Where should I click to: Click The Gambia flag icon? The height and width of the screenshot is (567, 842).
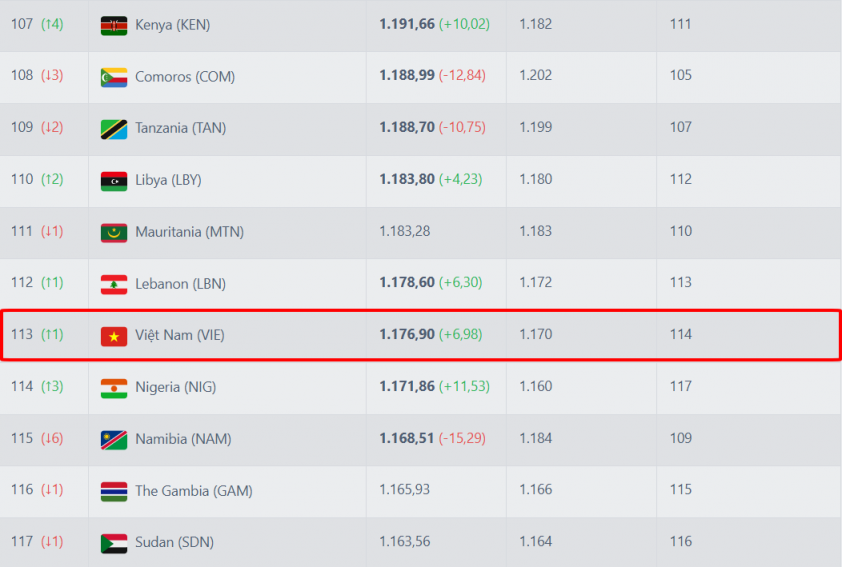click(x=114, y=491)
